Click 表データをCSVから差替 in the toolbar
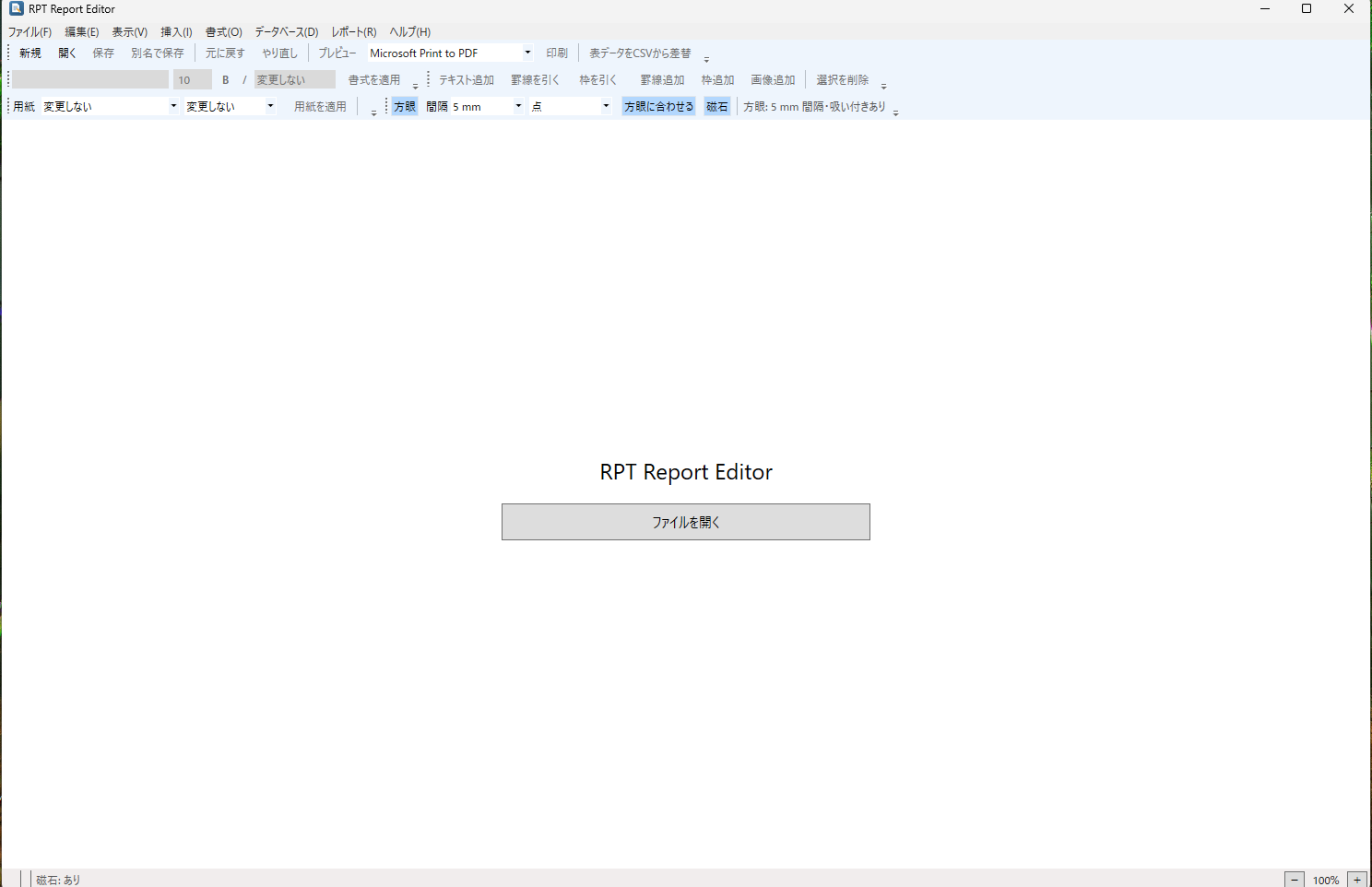 click(640, 53)
